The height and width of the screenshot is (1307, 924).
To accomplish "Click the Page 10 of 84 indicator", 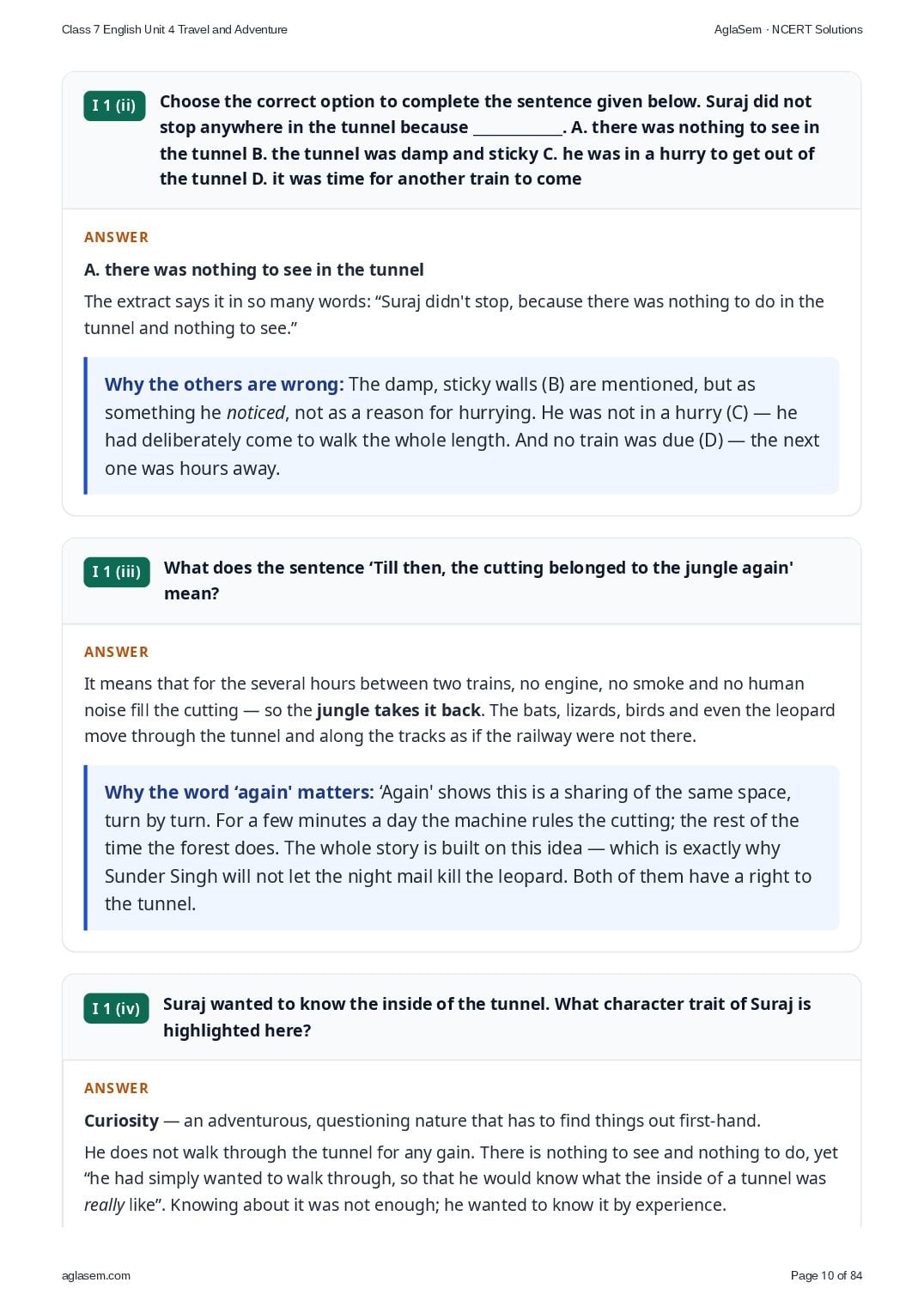I will [x=826, y=1275].
